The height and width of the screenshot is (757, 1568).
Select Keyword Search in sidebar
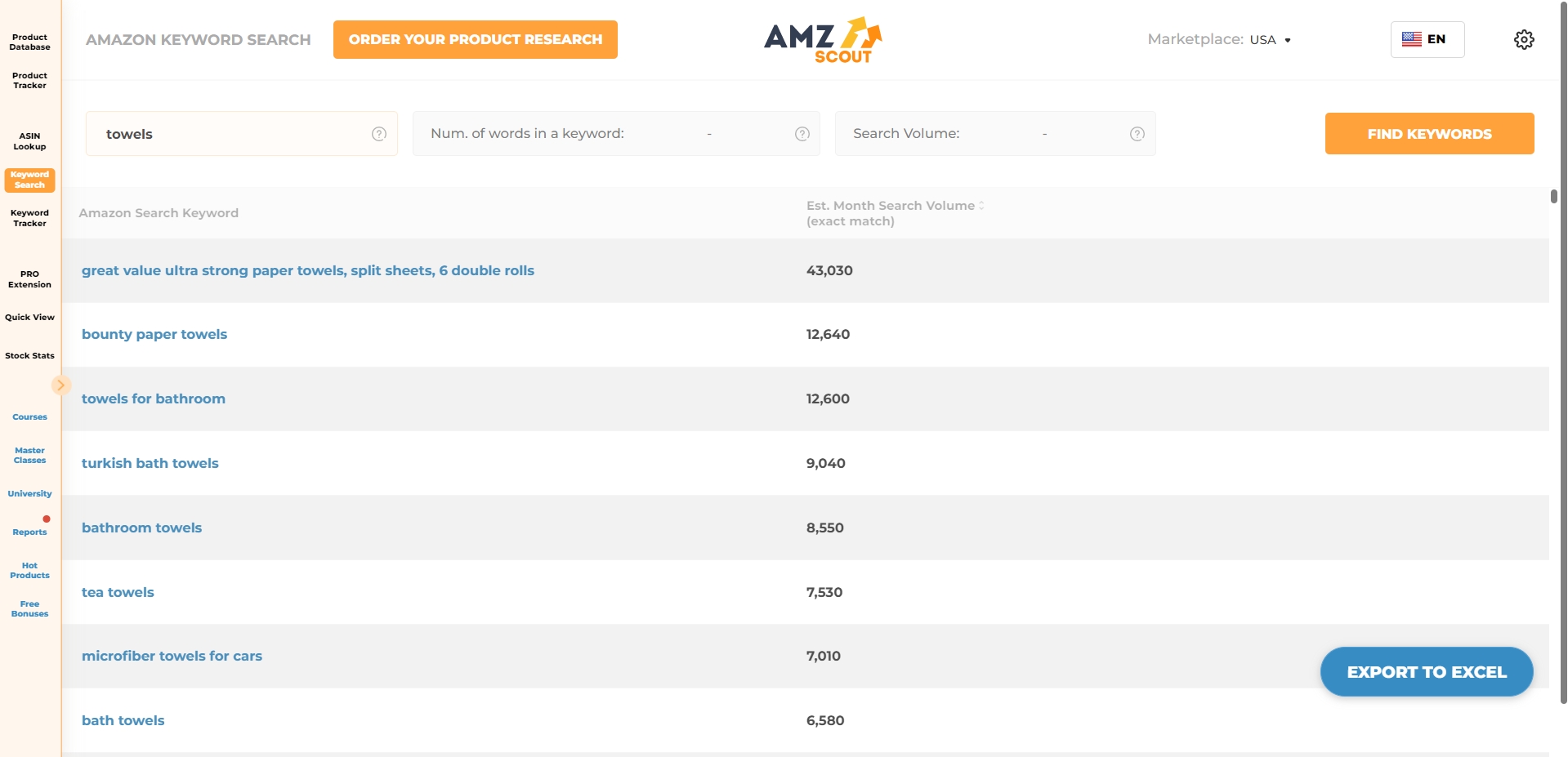coord(29,180)
